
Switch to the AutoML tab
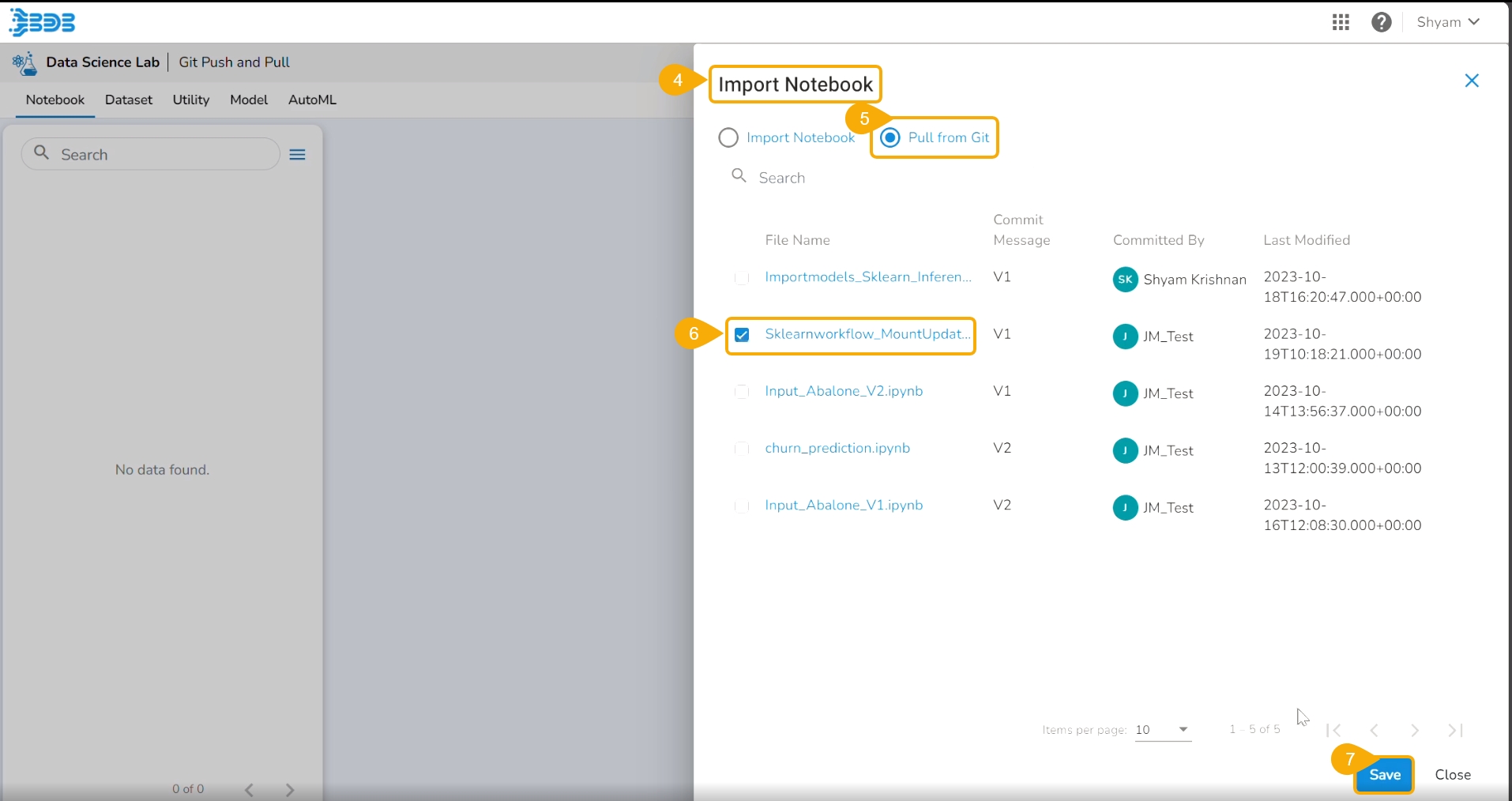pos(312,100)
